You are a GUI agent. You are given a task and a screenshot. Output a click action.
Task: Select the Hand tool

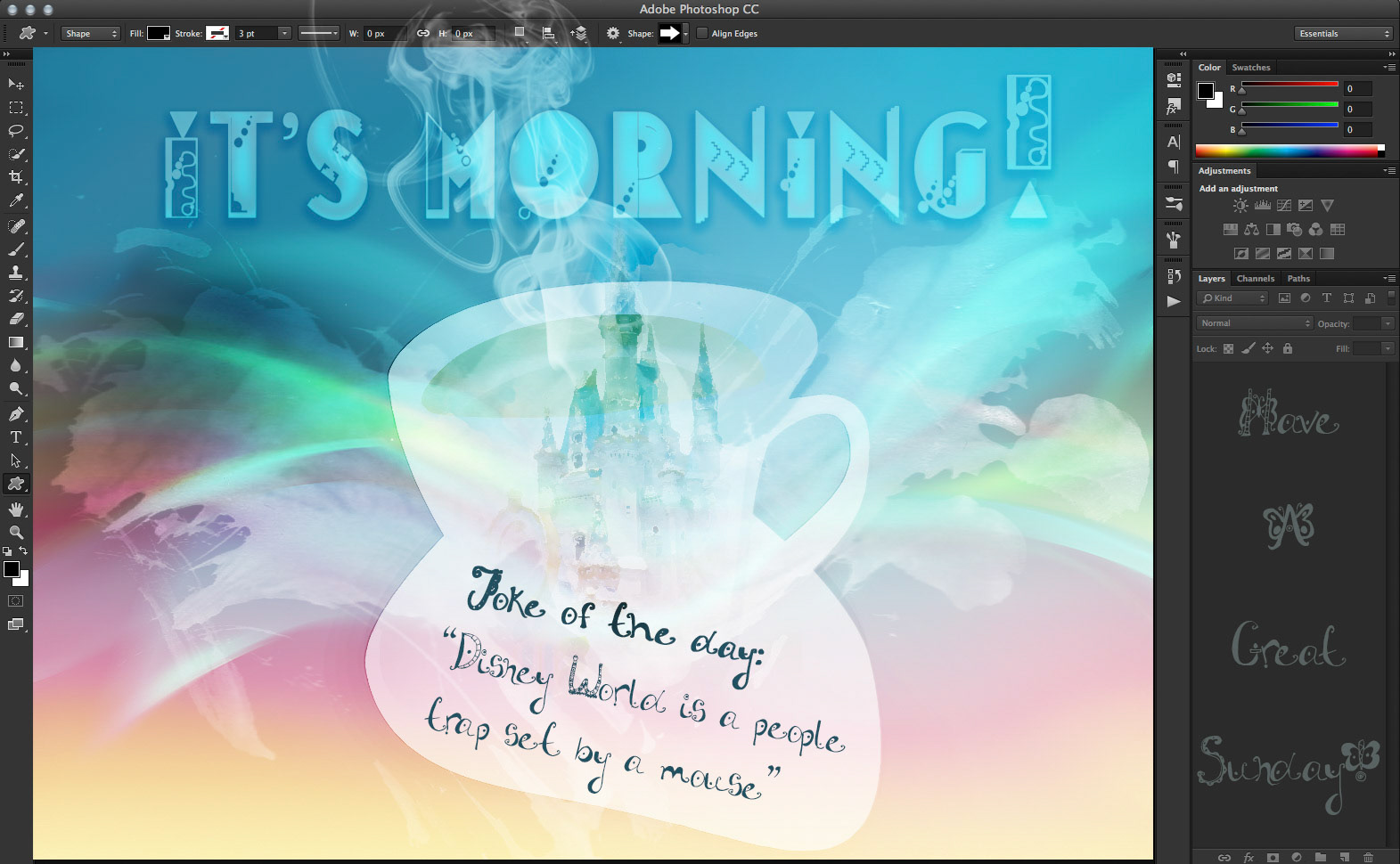click(16, 509)
